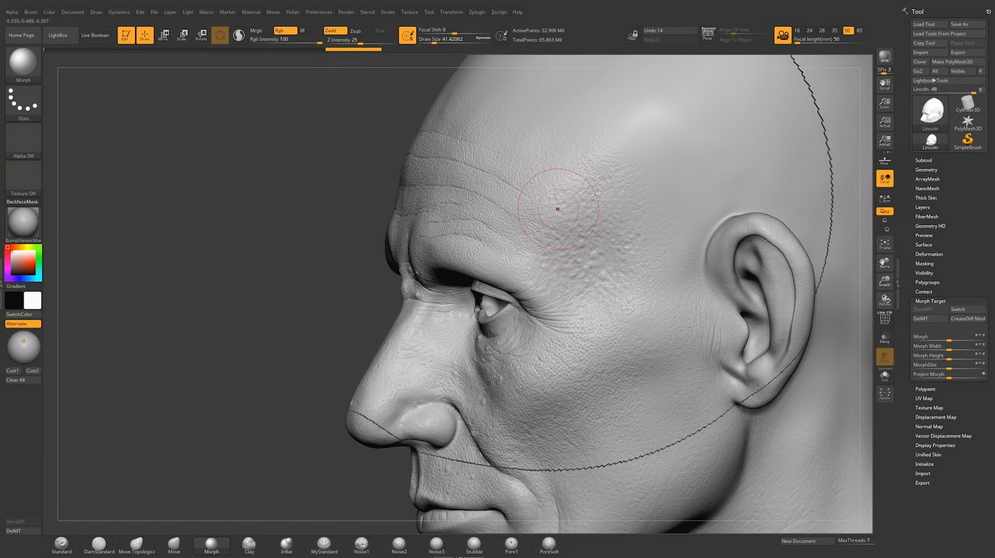This screenshot has width=995, height=558.
Task: Open the material sphere picker
Action: [23, 223]
